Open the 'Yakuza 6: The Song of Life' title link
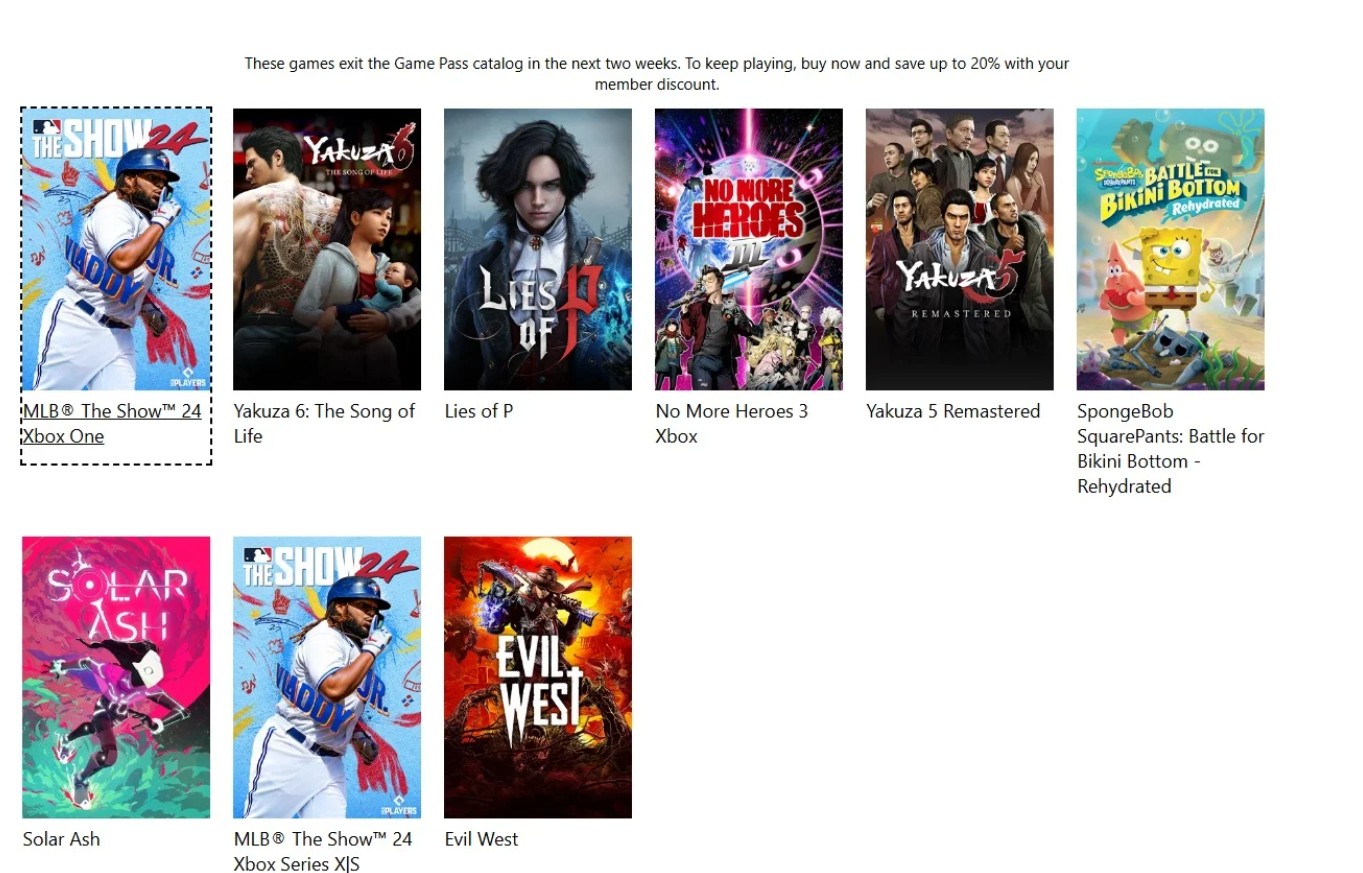This screenshot has height=873, width=1363. click(324, 423)
